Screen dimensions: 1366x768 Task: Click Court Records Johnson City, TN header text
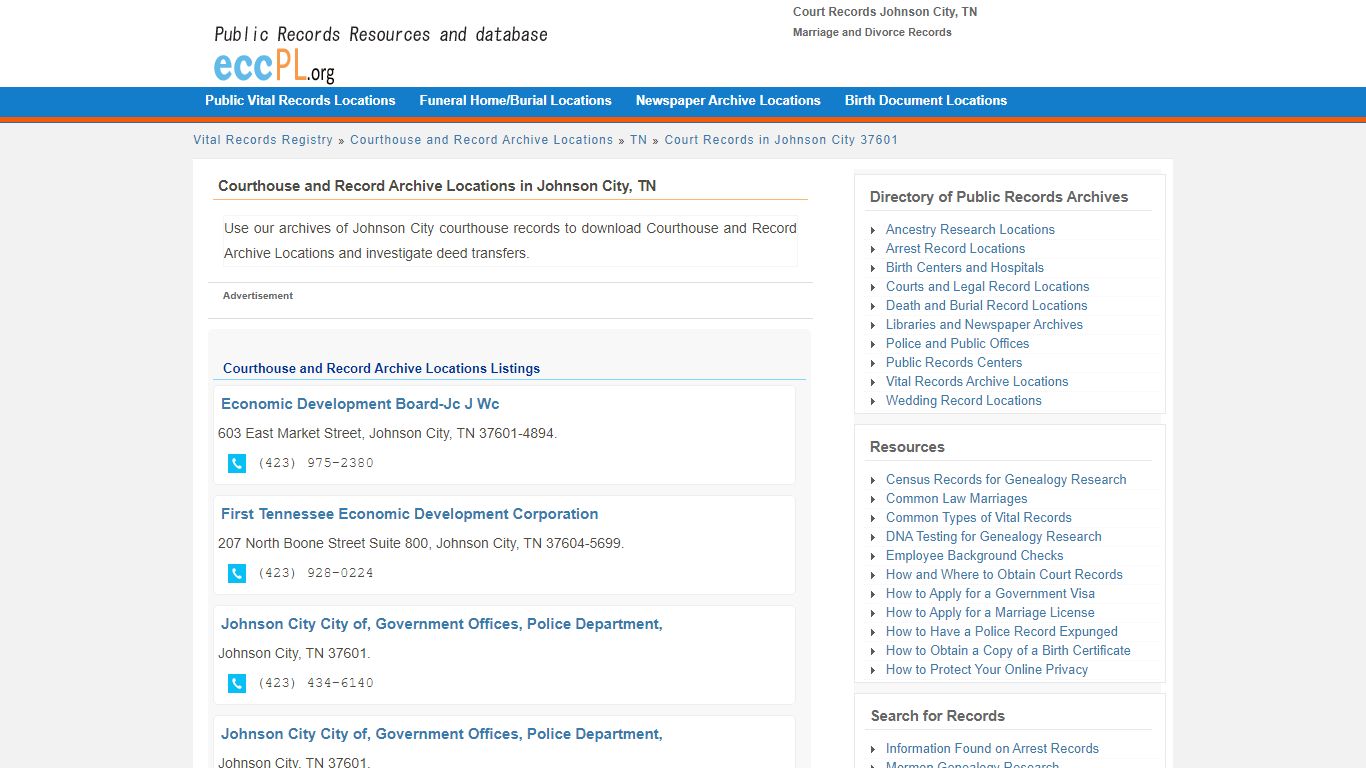click(x=885, y=12)
